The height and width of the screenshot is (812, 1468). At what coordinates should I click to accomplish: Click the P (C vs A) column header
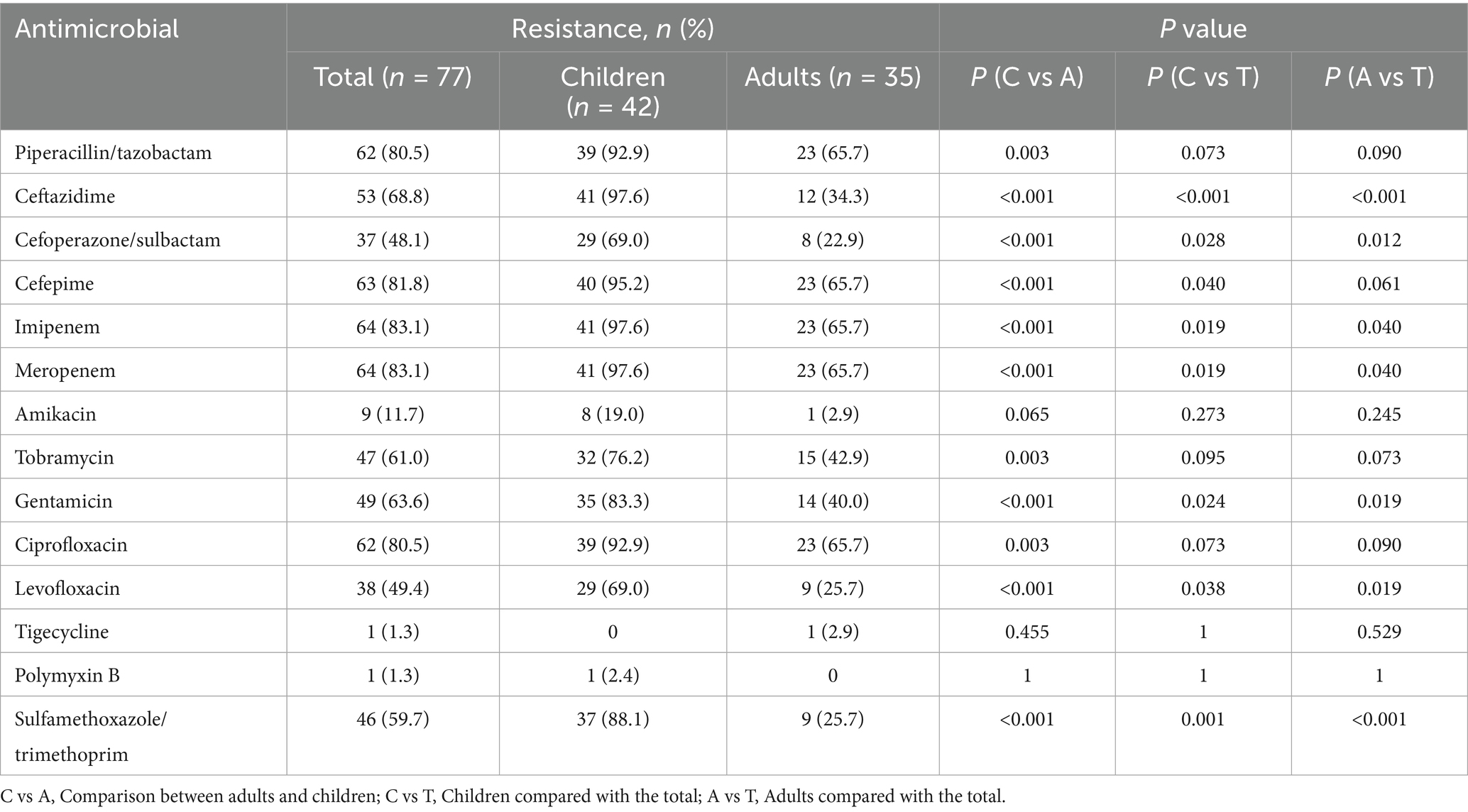[1027, 77]
